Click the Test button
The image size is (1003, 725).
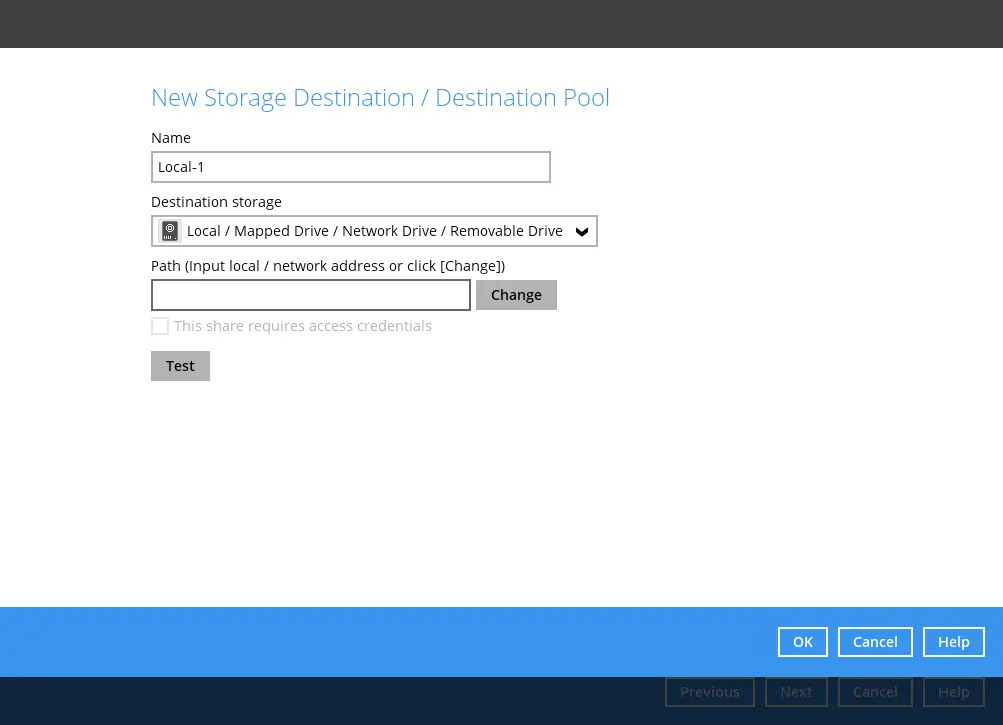point(180,366)
